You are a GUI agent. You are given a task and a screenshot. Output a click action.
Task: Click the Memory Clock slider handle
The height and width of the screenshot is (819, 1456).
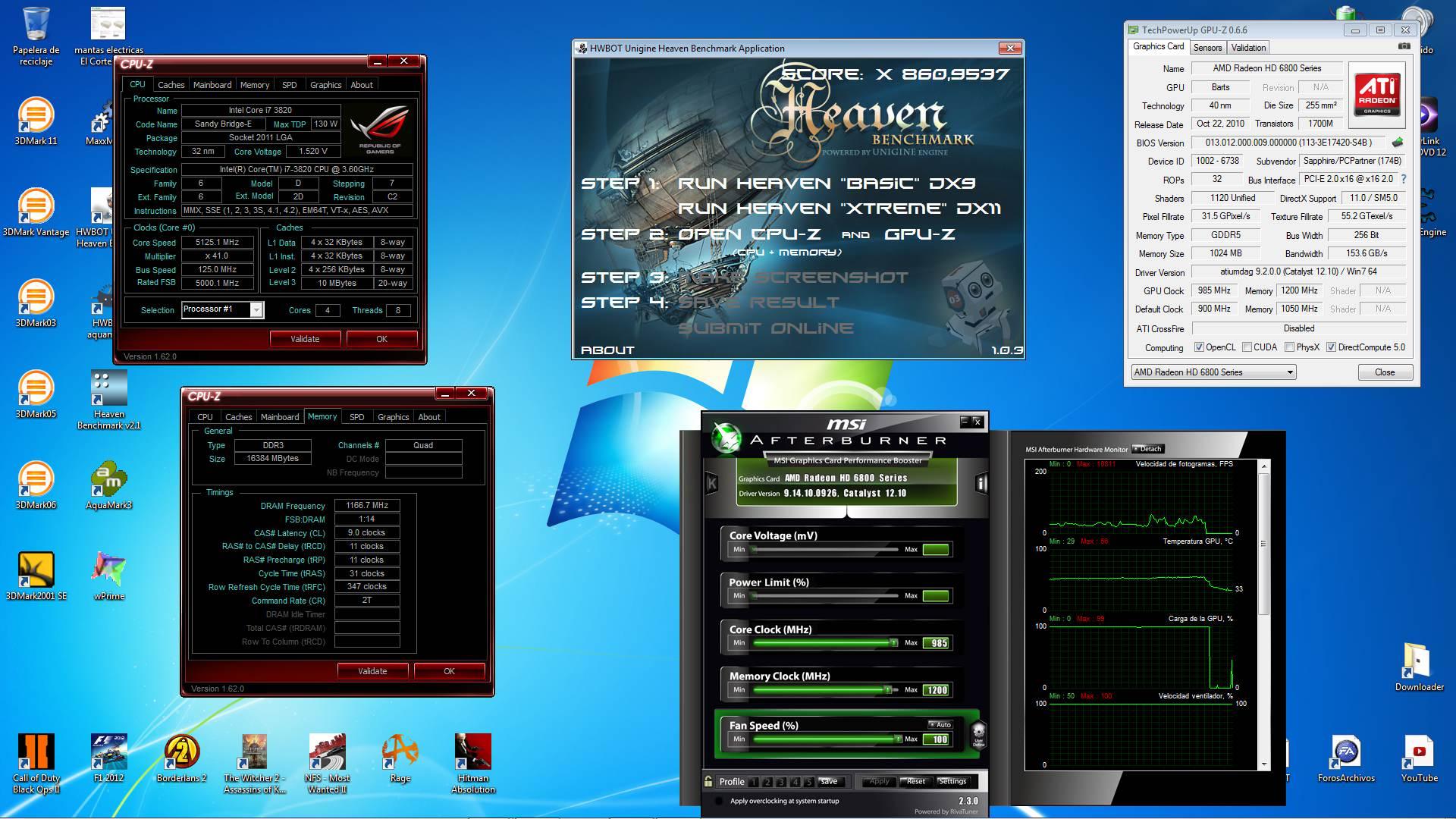coord(887,690)
